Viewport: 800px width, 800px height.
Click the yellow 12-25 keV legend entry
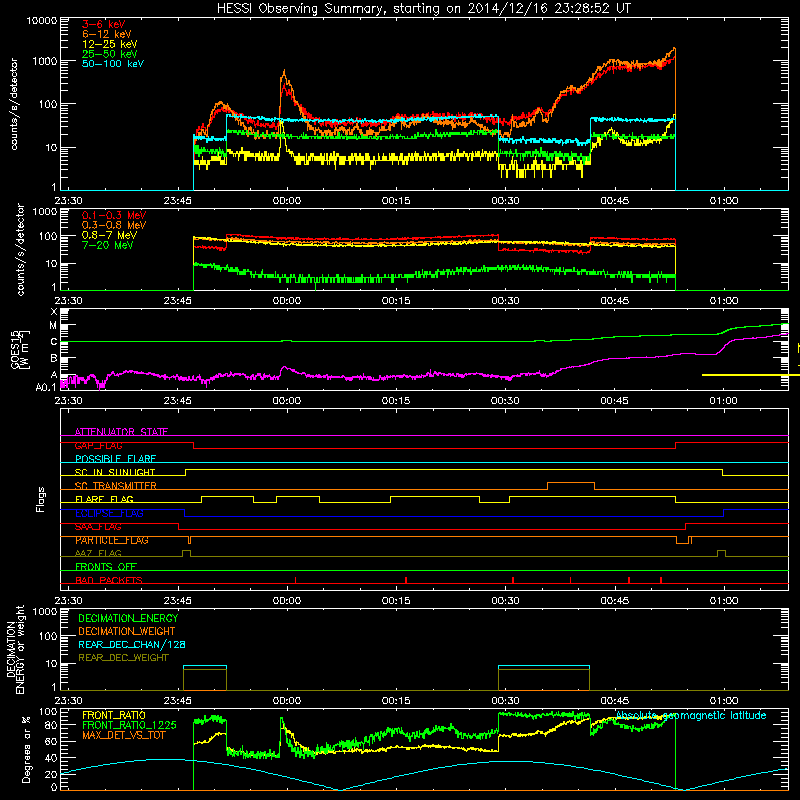point(110,44)
